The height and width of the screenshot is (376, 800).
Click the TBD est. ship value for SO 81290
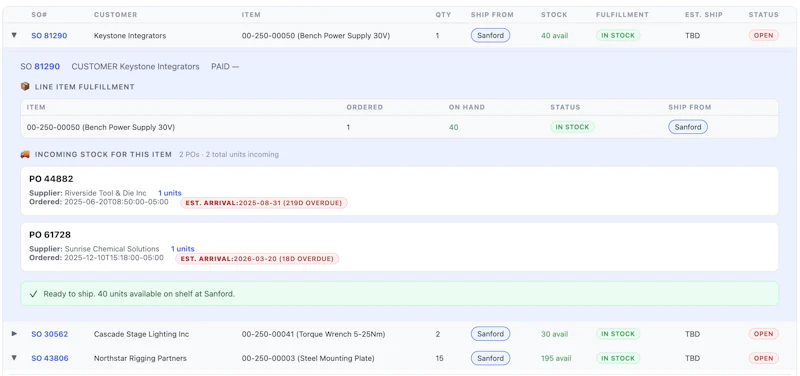692,36
